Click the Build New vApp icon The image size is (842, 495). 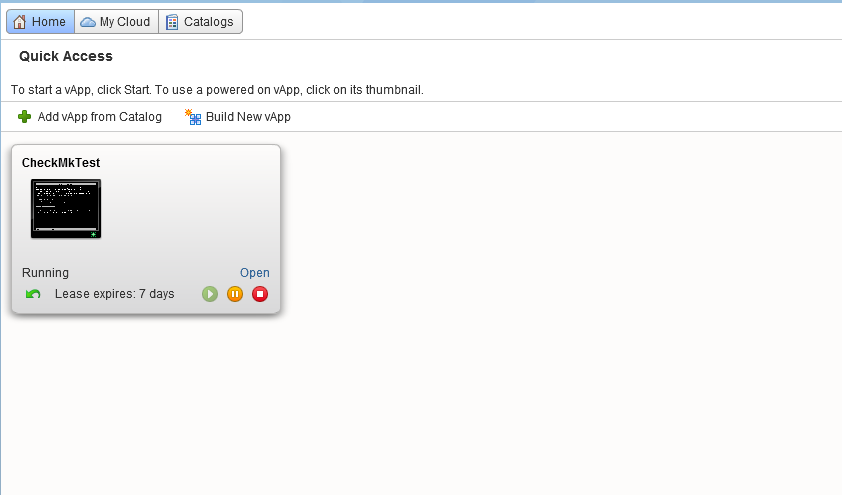193,117
